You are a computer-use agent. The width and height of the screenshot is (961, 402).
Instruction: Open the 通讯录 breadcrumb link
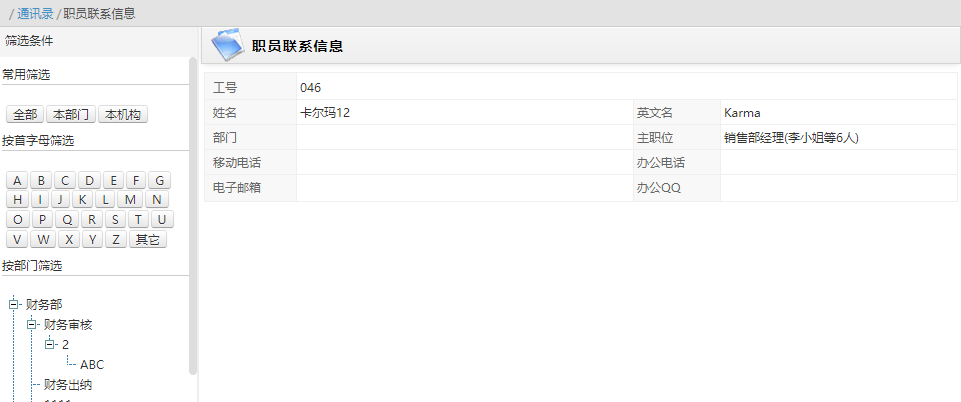[x=35, y=13]
